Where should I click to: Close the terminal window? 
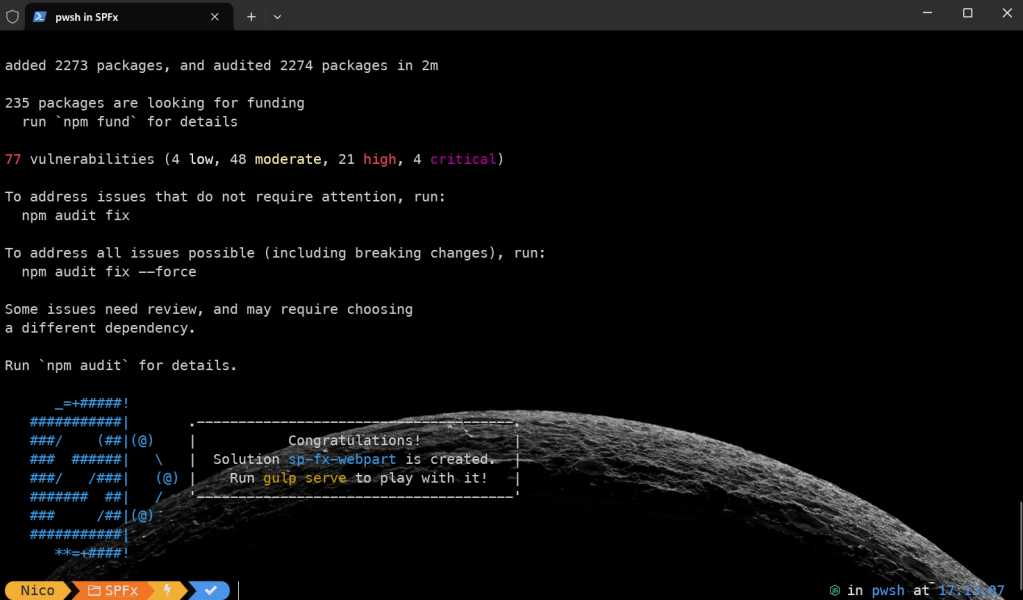point(1003,13)
